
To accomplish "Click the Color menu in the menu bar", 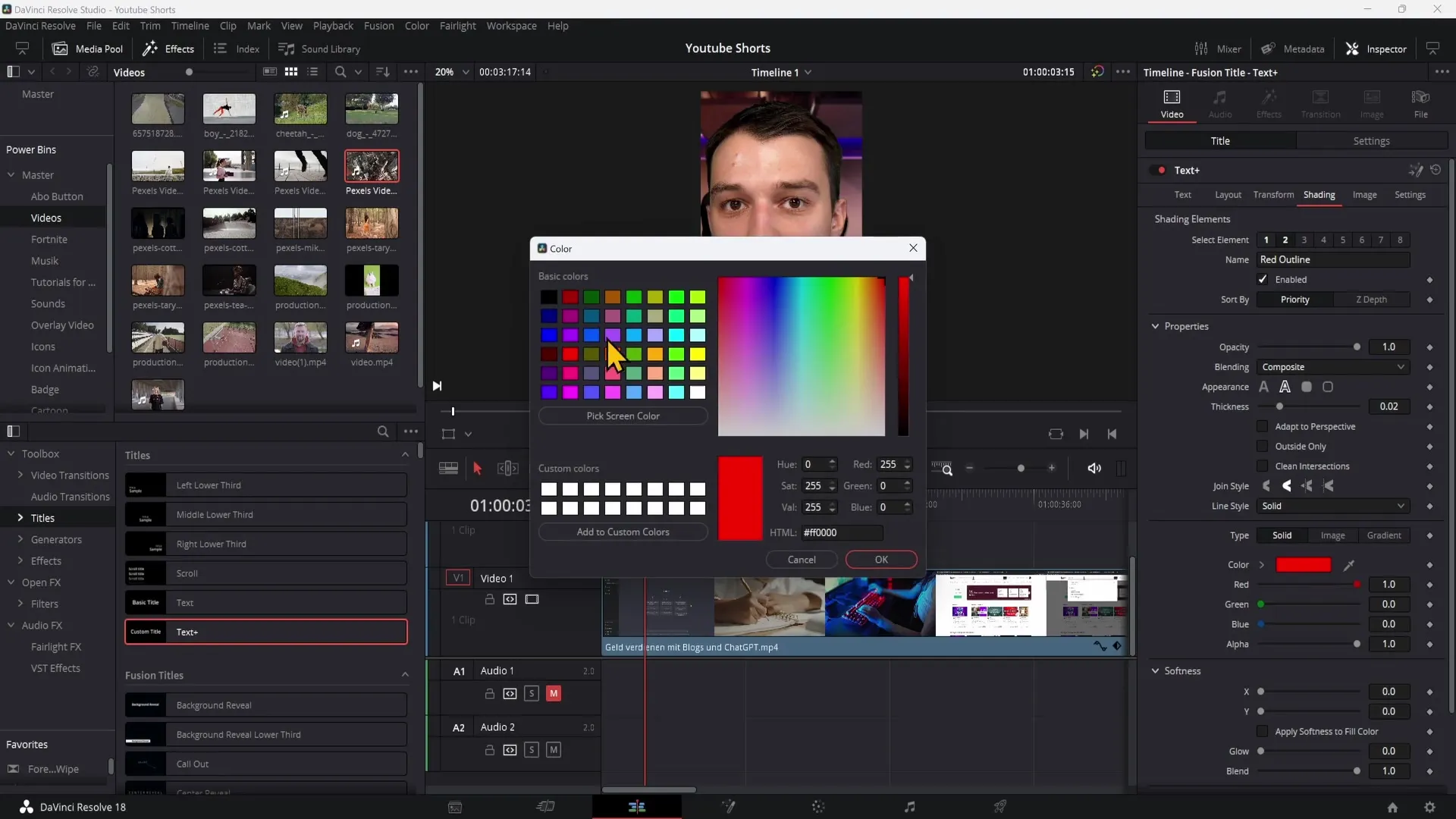I will tap(417, 25).
